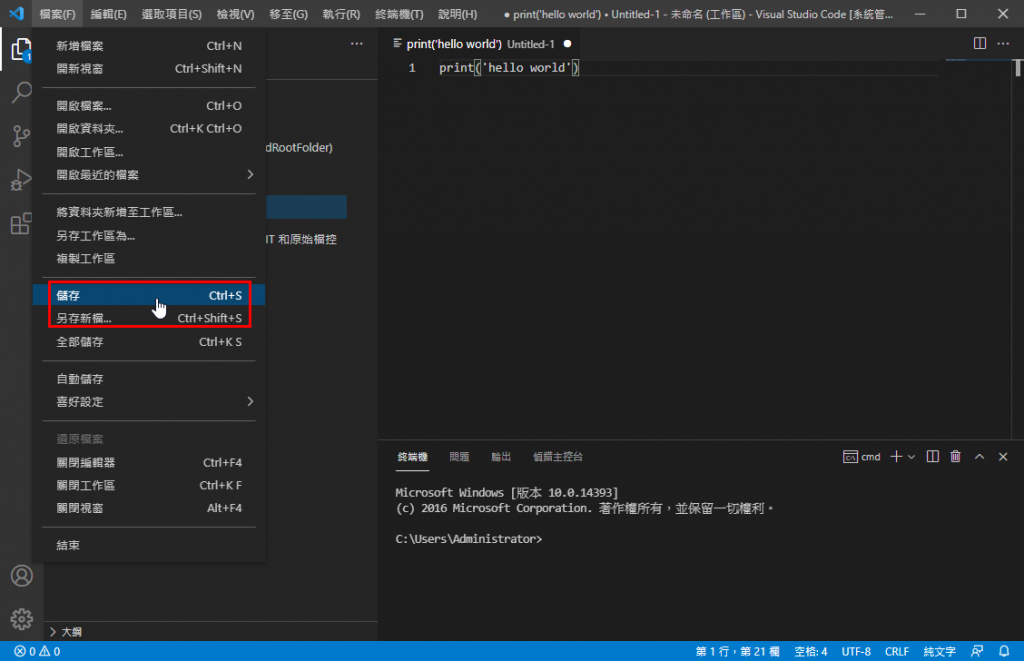1024x661 pixels.
Task: Choose 新增檔案 from File menu
Action: 149,46
